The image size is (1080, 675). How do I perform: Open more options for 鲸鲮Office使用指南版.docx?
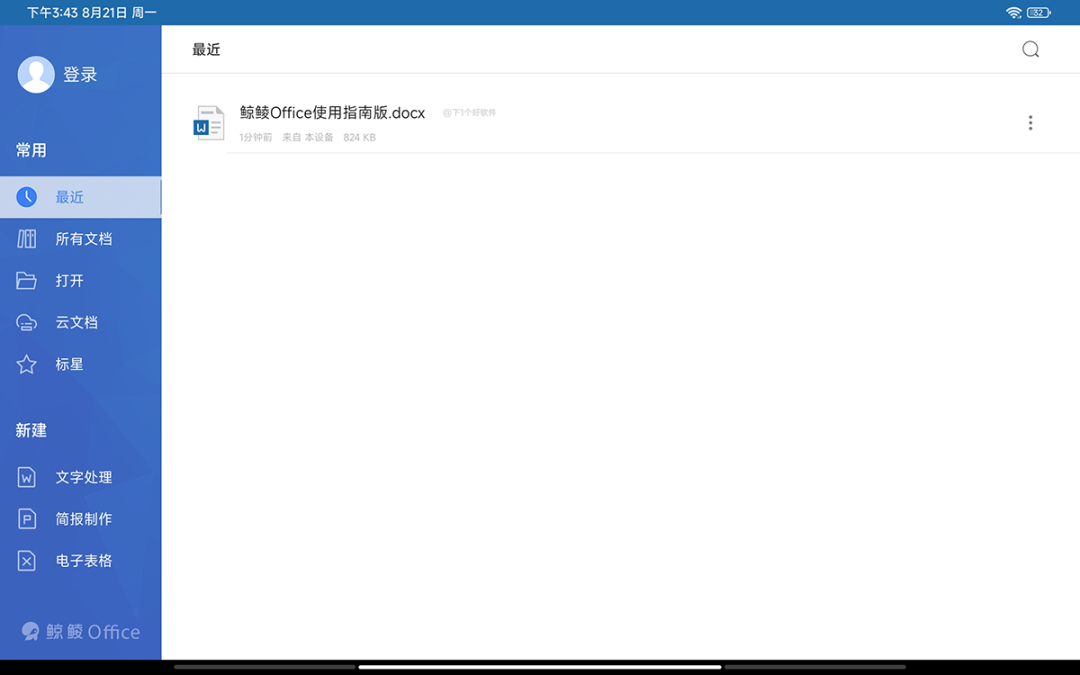pyautogui.click(x=1030, y=123)
